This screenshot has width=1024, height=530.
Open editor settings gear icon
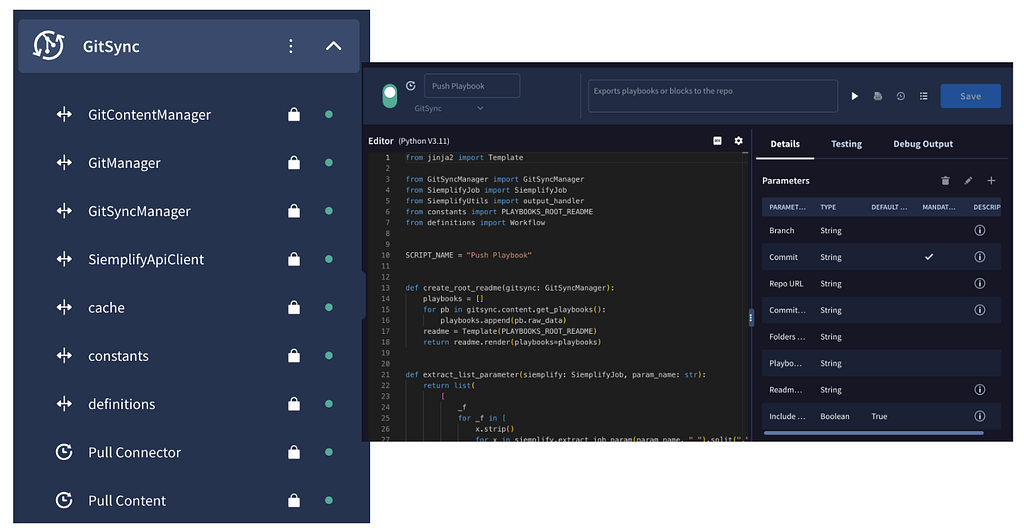[x=739, y=140]
